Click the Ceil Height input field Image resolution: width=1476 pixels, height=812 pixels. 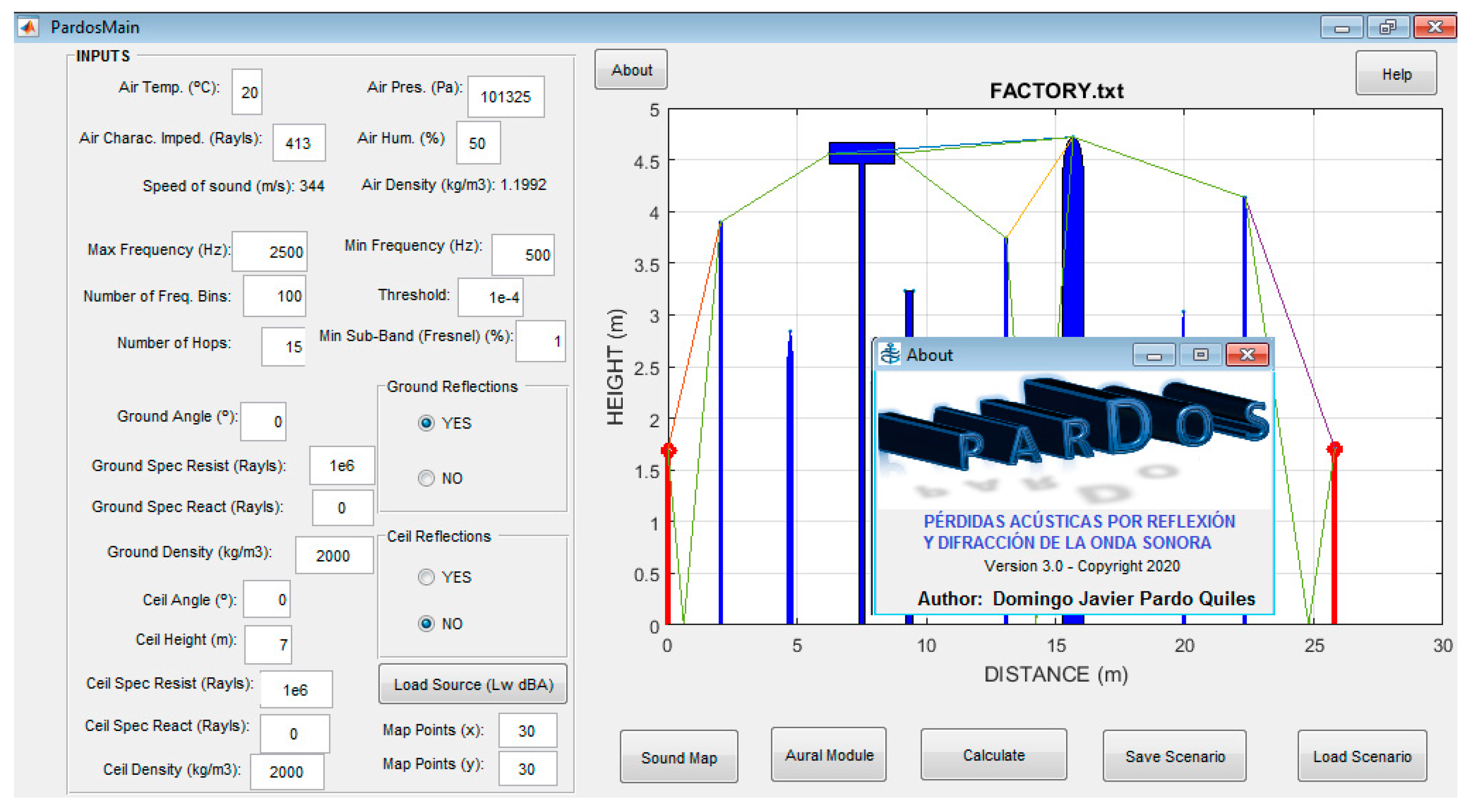(x=268, y=645)
